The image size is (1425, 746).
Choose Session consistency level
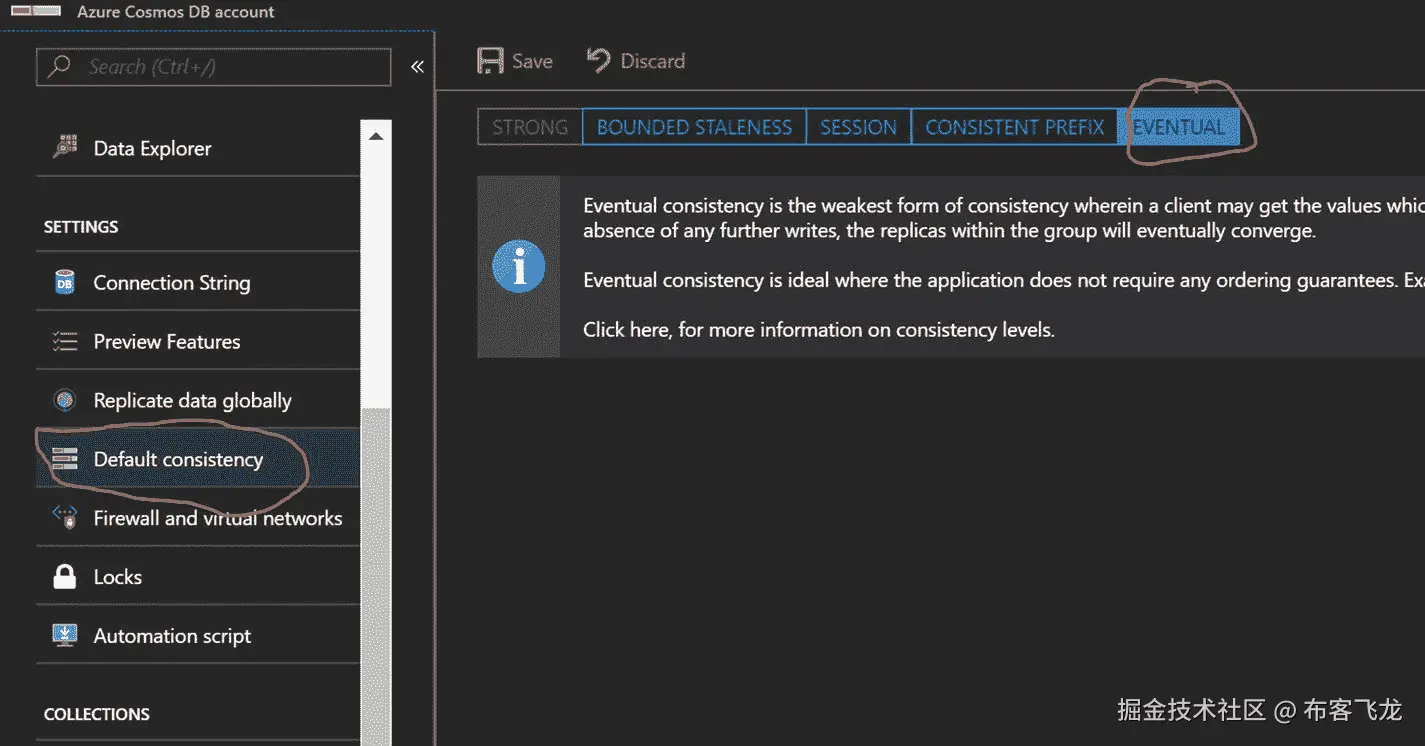(858, 127)
